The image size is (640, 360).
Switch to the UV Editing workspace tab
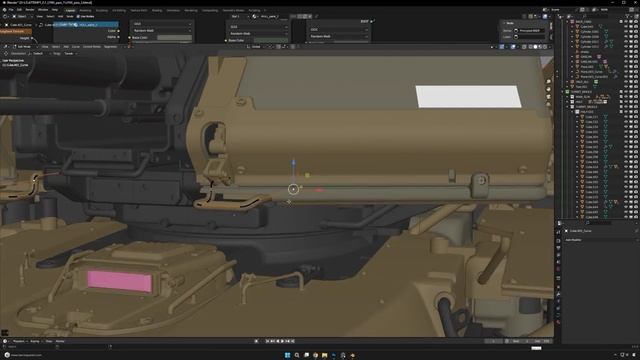(119, 10)
